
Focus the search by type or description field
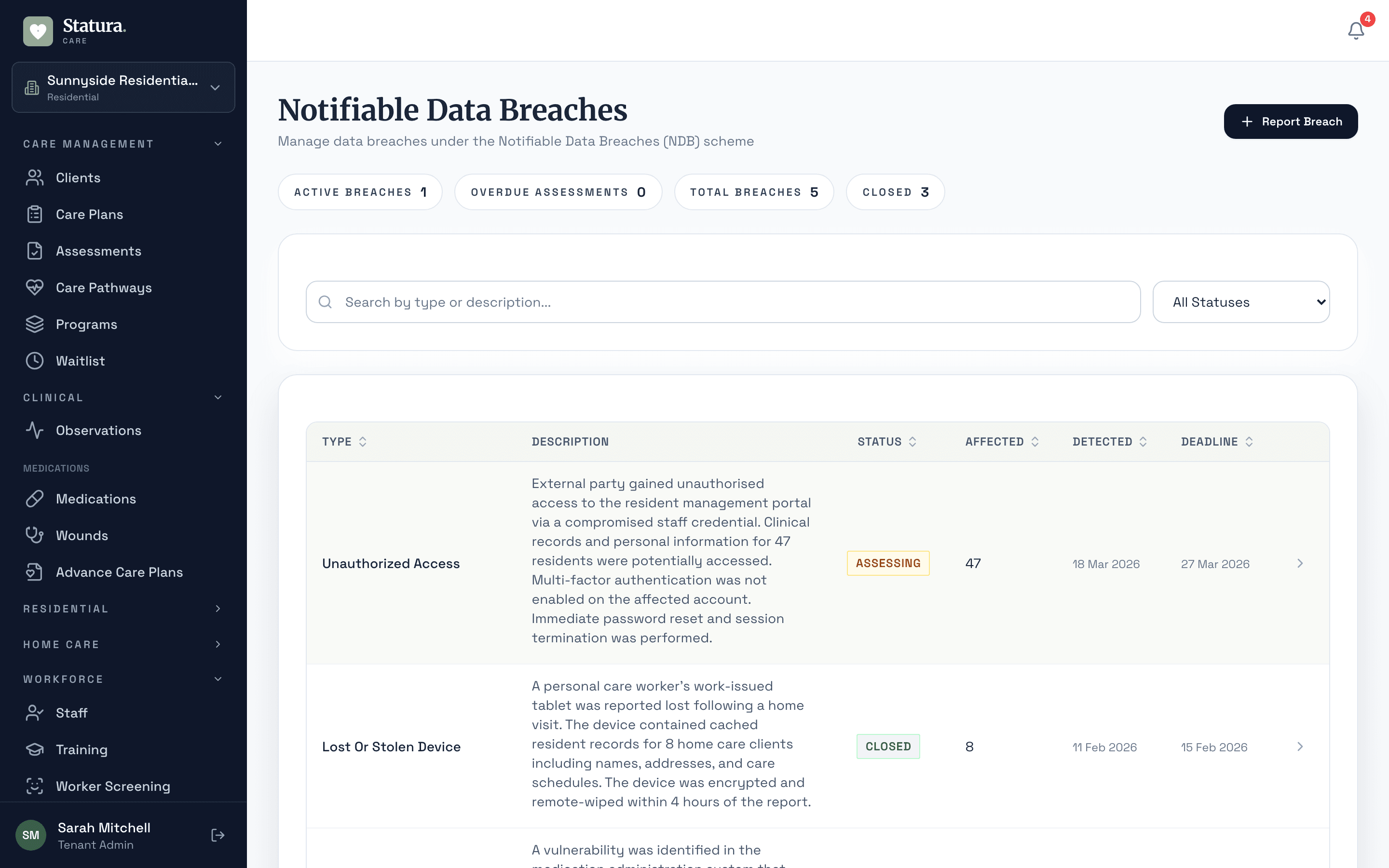click(x=722, y=302)
